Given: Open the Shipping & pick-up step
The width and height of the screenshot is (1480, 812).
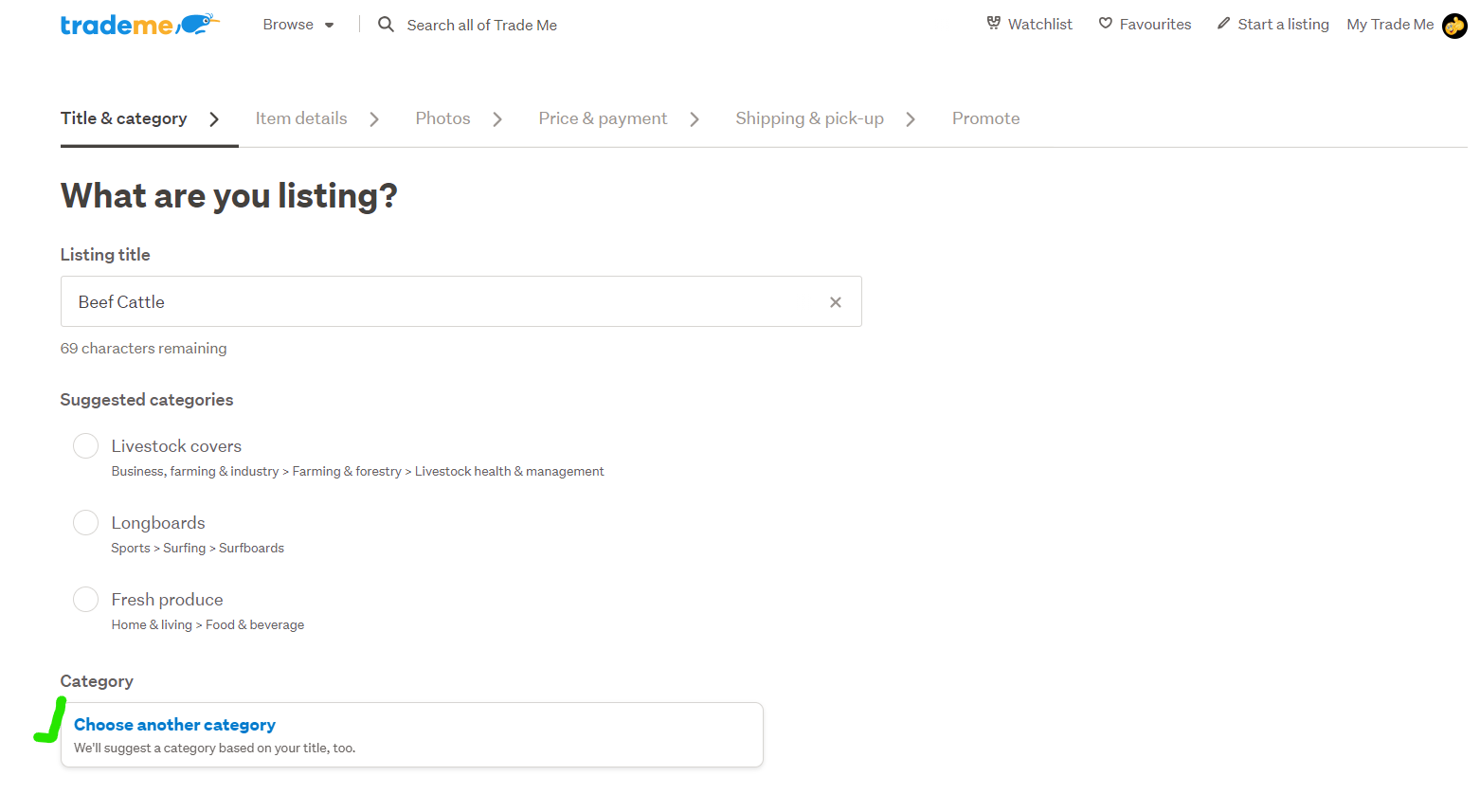Looking at the screenshot, I should point(809,118).
